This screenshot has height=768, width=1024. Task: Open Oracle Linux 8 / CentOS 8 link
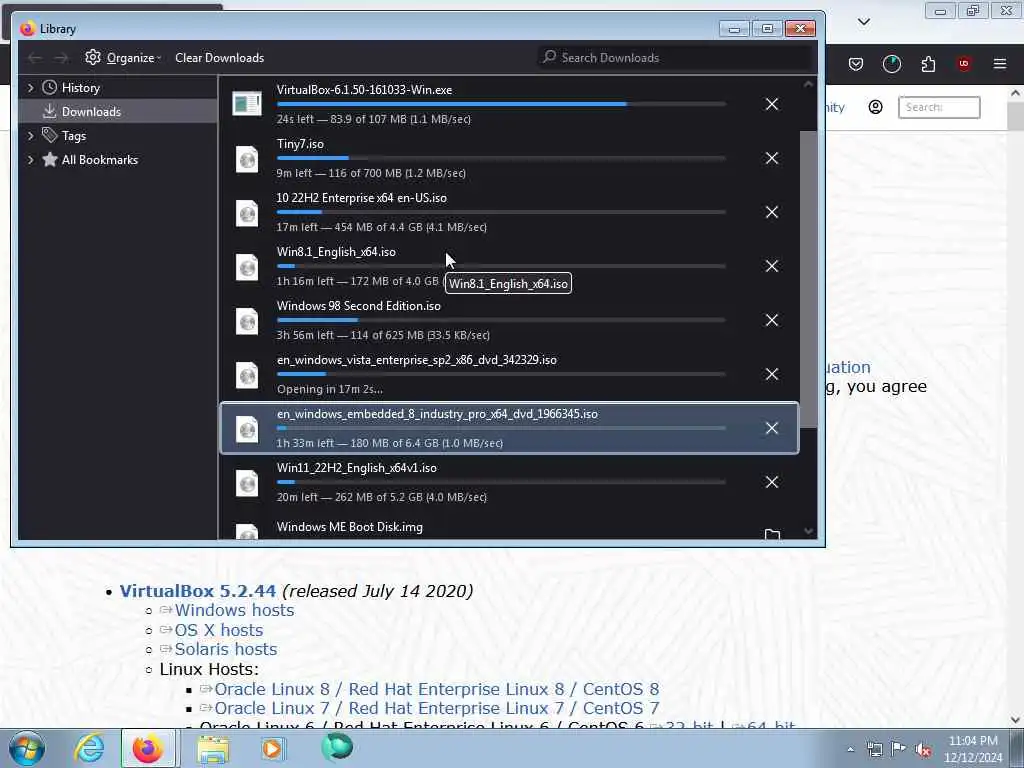(436, 690)
